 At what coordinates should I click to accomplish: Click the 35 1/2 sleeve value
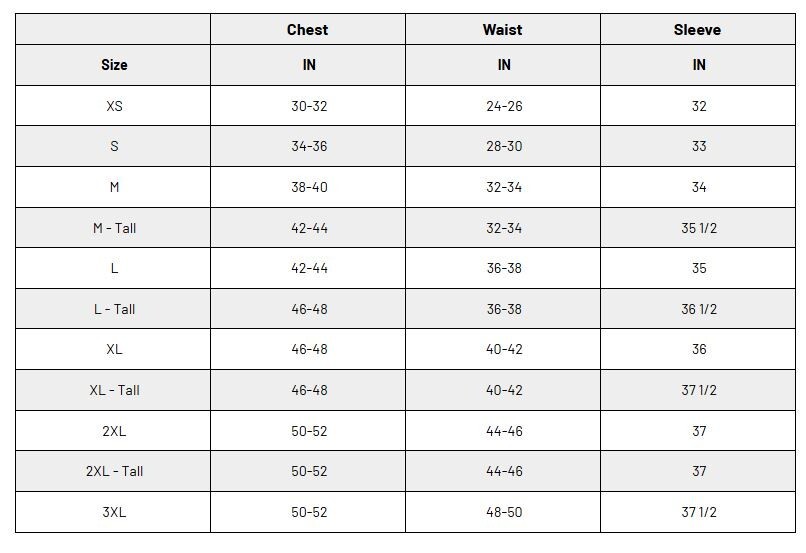[x=699, y=228]
